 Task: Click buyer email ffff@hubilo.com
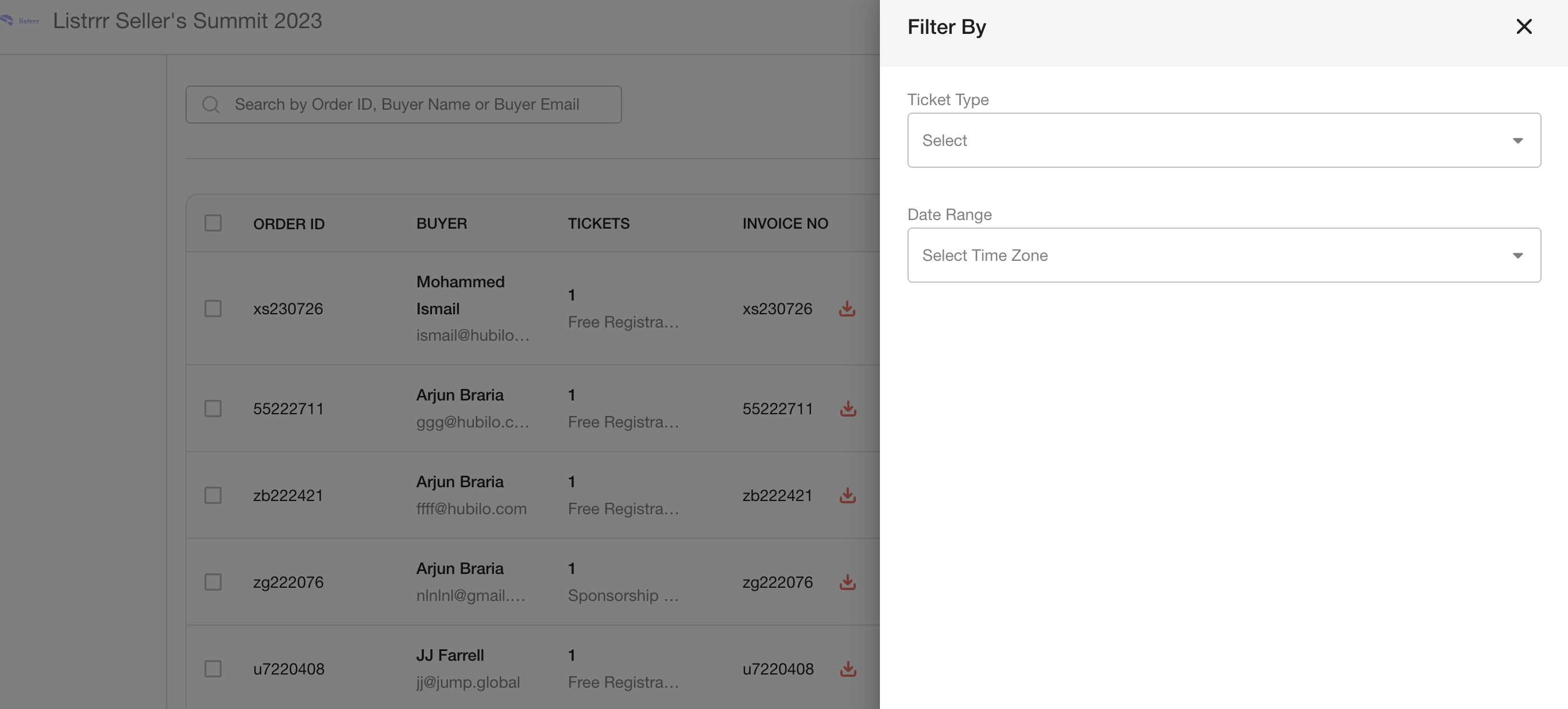[x=471, y=509]
